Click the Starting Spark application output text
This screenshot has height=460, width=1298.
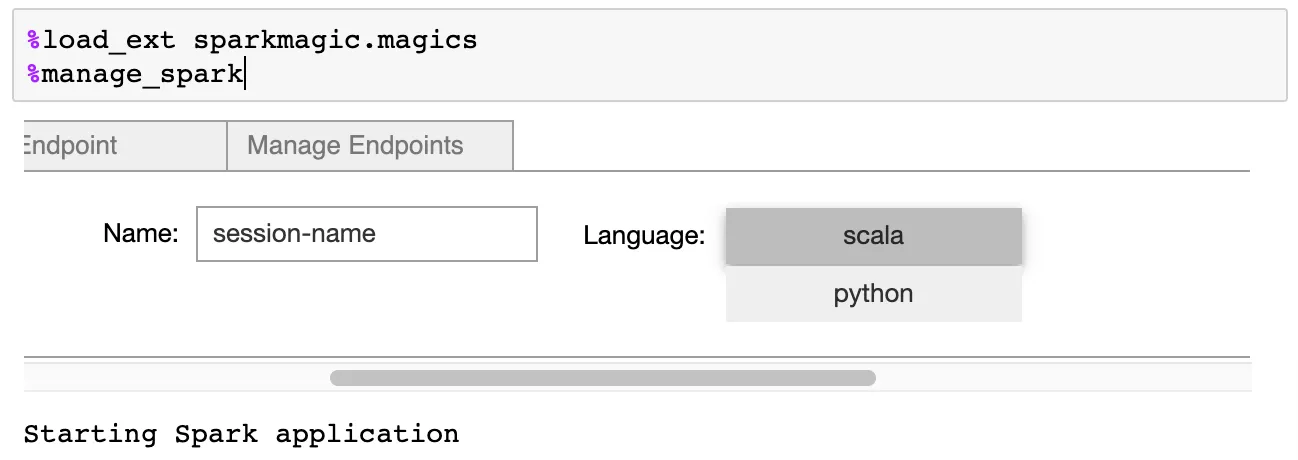[241, 434]
